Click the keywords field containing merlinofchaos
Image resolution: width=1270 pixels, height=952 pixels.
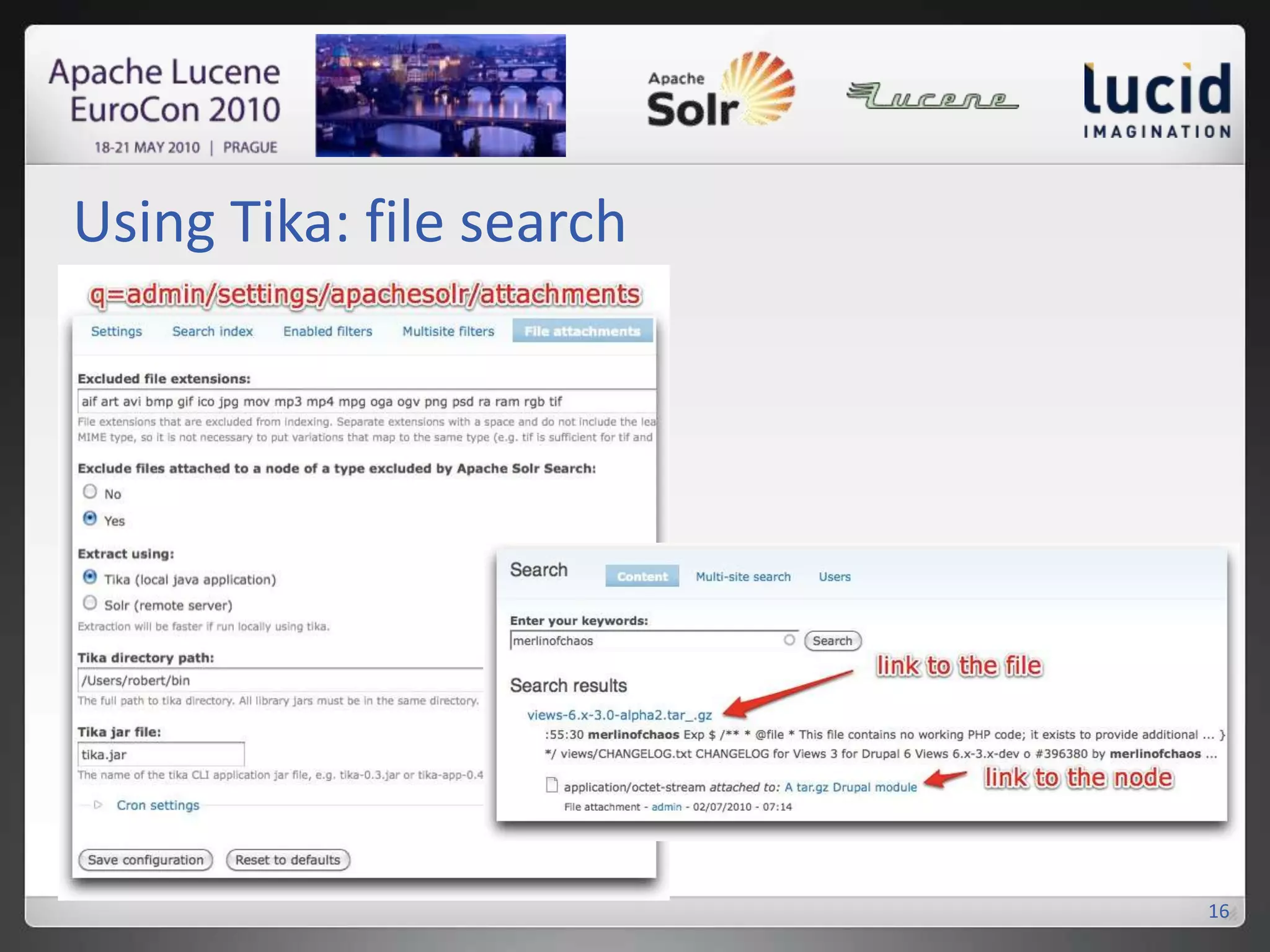click(654, 640)
